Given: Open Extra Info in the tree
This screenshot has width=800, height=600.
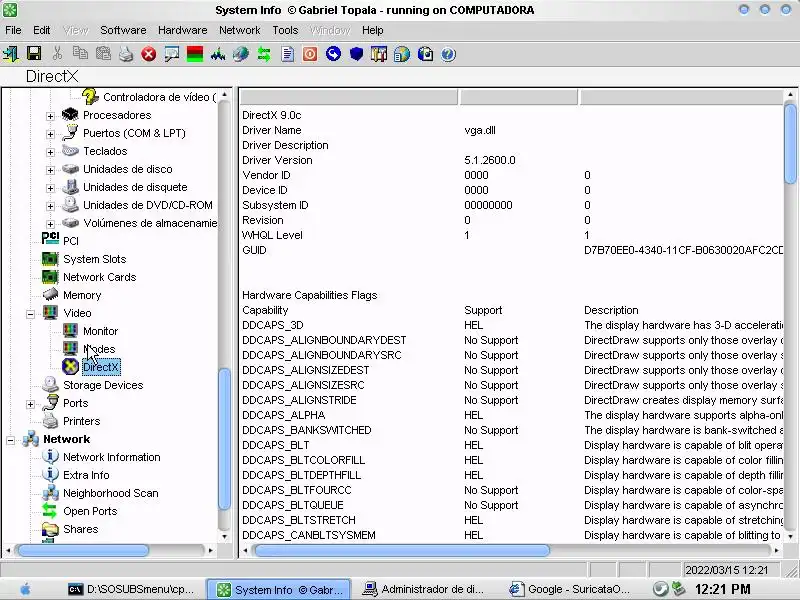Looking at the screenshot, I should point(86,475).
